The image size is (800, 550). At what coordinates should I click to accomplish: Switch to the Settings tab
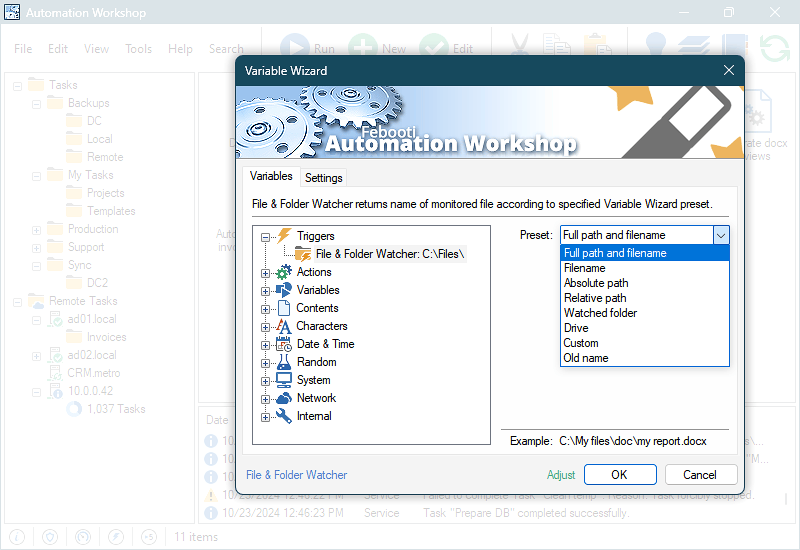point(323,178)
